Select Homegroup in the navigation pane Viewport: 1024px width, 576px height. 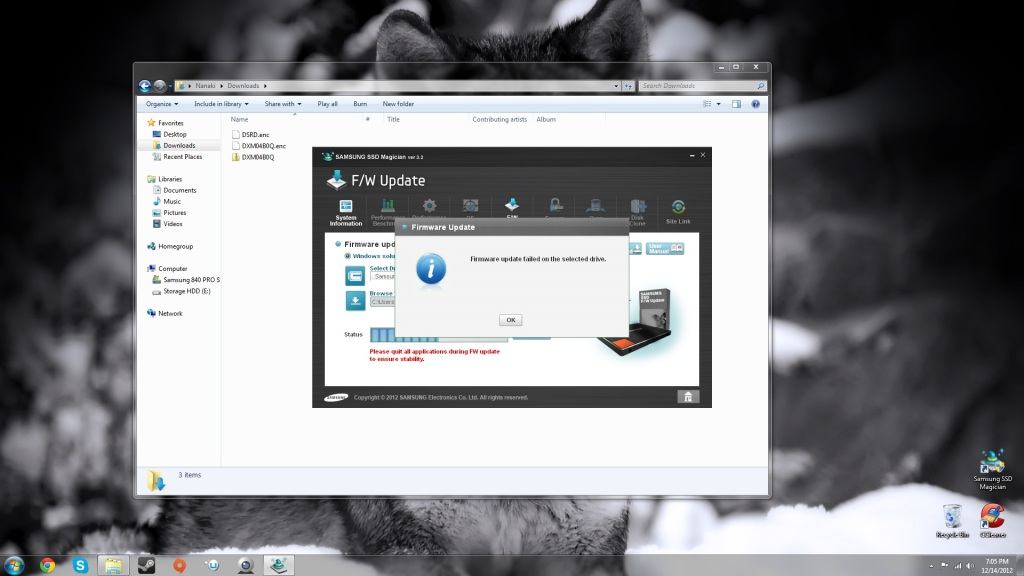(x=175, y=246)
